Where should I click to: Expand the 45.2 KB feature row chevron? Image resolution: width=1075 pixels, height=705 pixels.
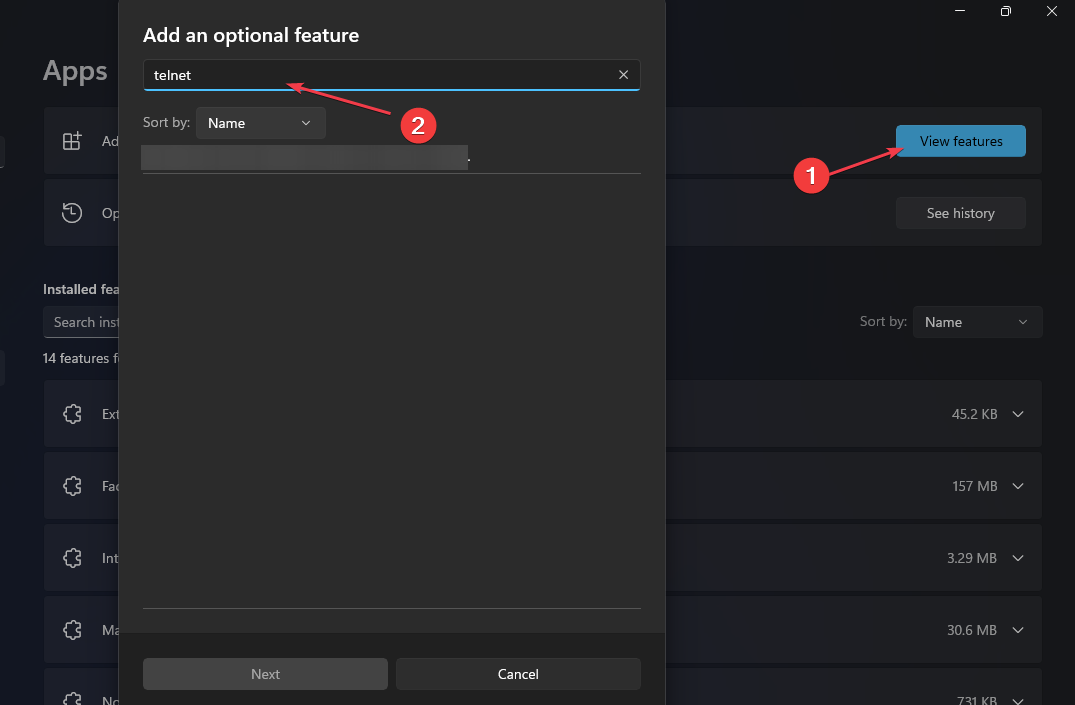point(1018,414)
